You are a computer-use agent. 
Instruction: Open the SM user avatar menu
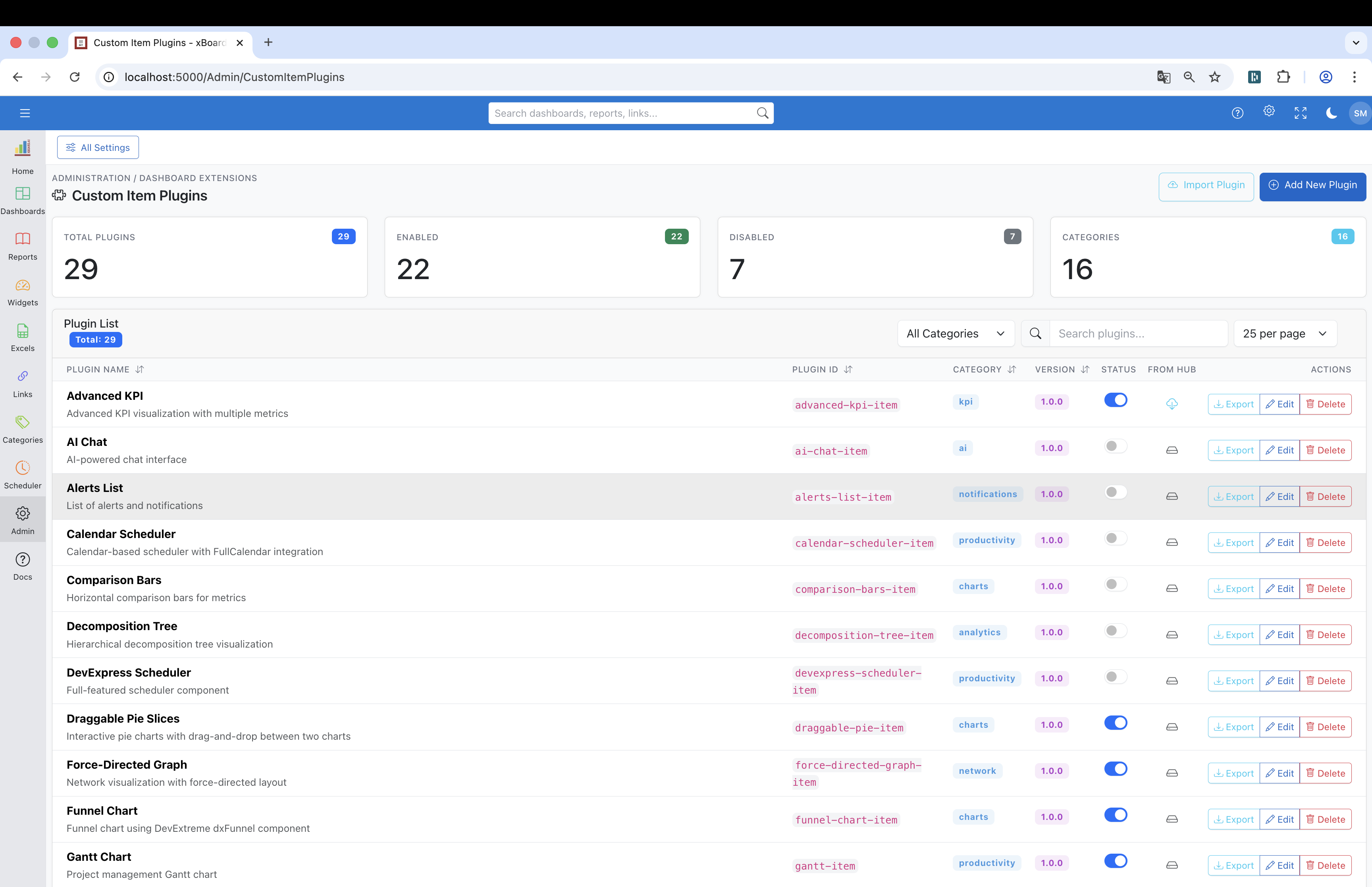pyautogui.click(x=1360, y=113)
